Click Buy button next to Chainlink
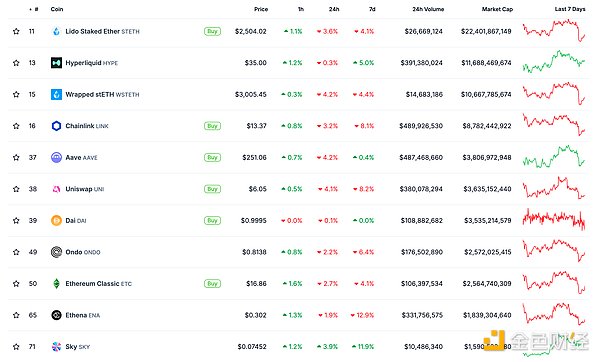600x362 pixels. pos(212,126)
